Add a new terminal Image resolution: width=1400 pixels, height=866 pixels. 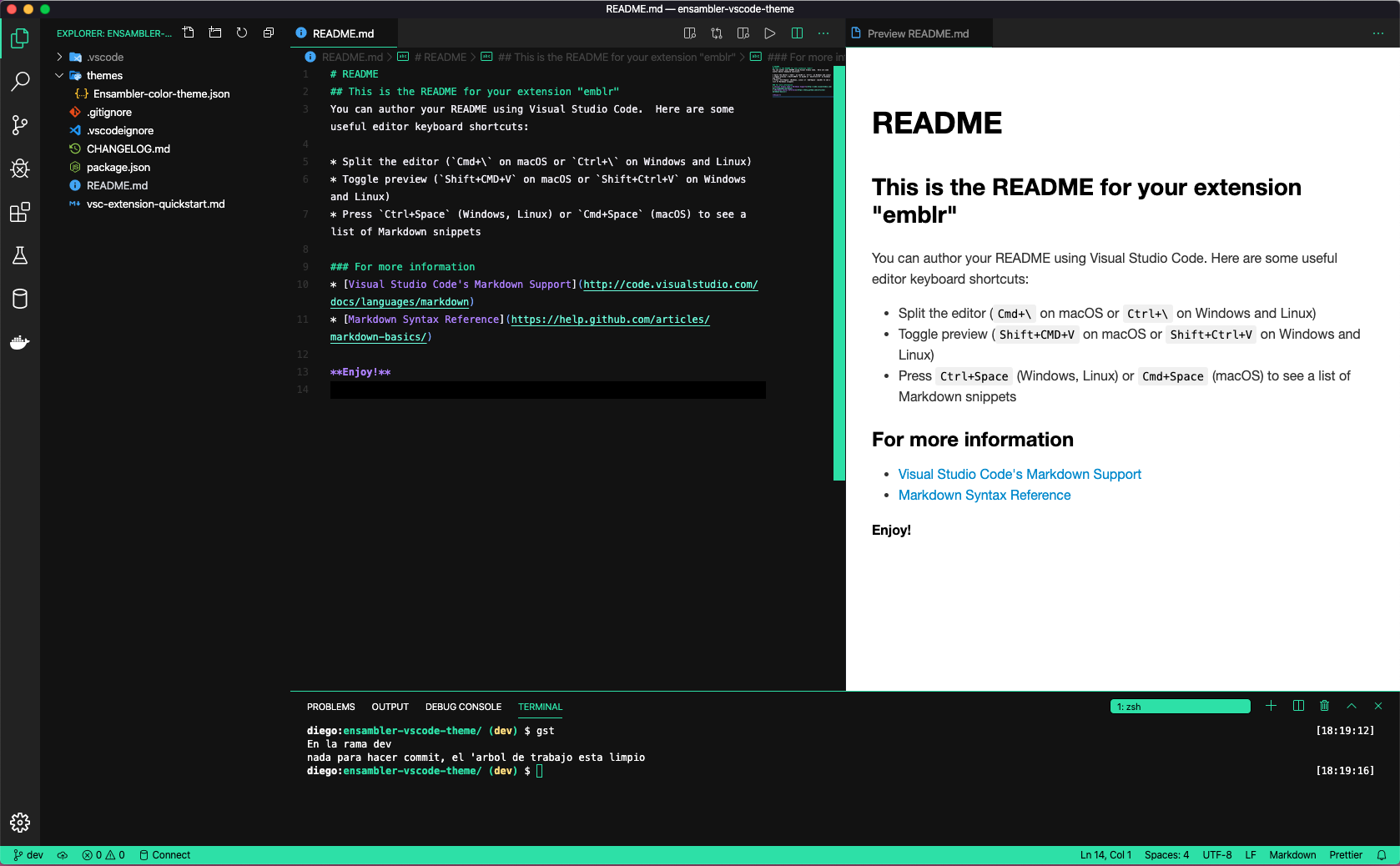click(1271, 706)
